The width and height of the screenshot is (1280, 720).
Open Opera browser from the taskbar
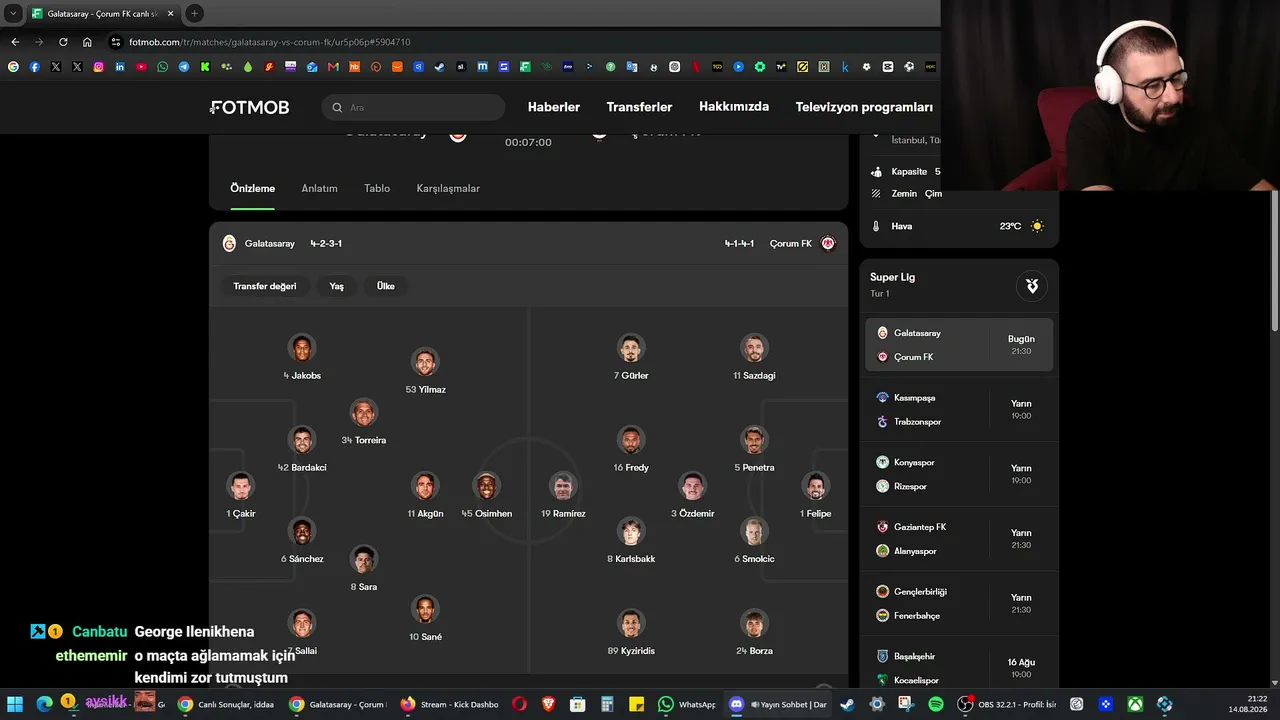(x=519, y=704)
